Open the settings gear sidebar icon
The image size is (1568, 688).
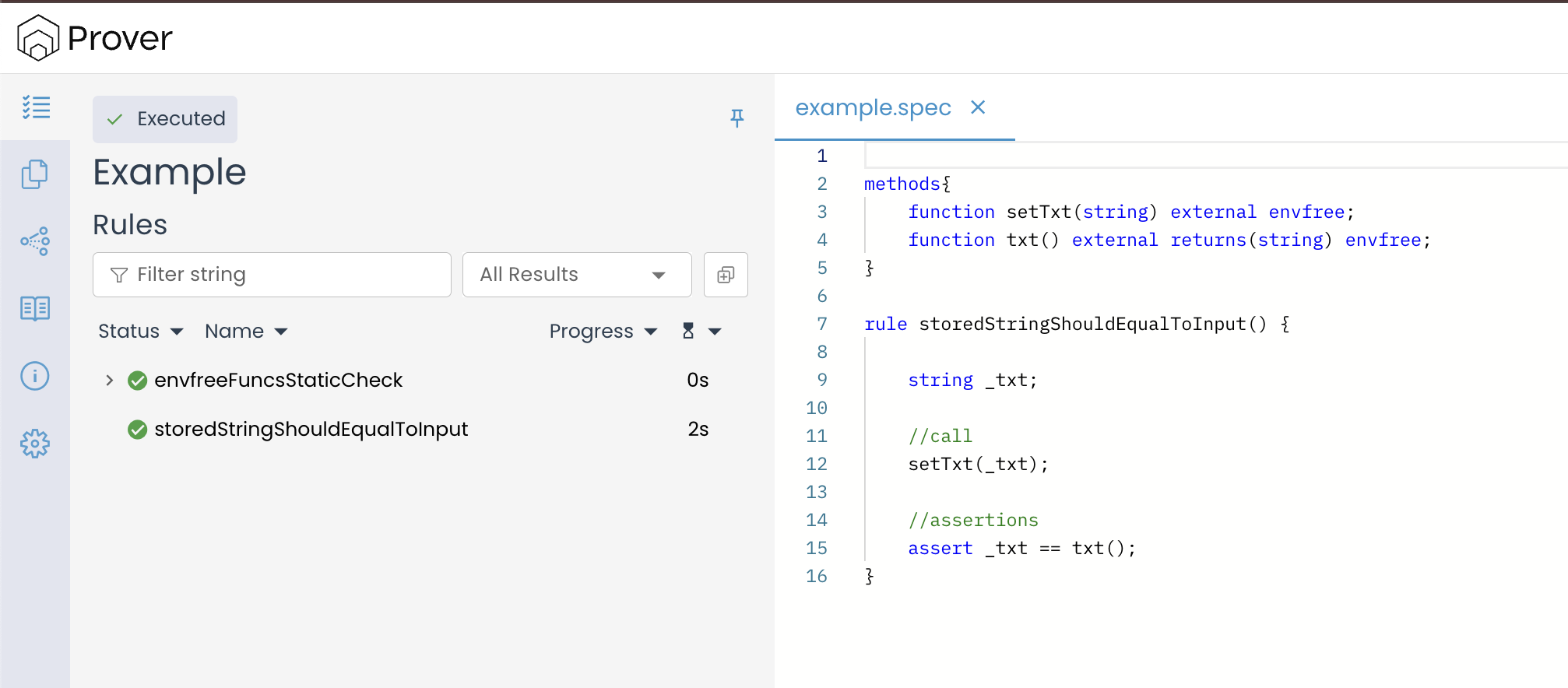coord(35,444)
